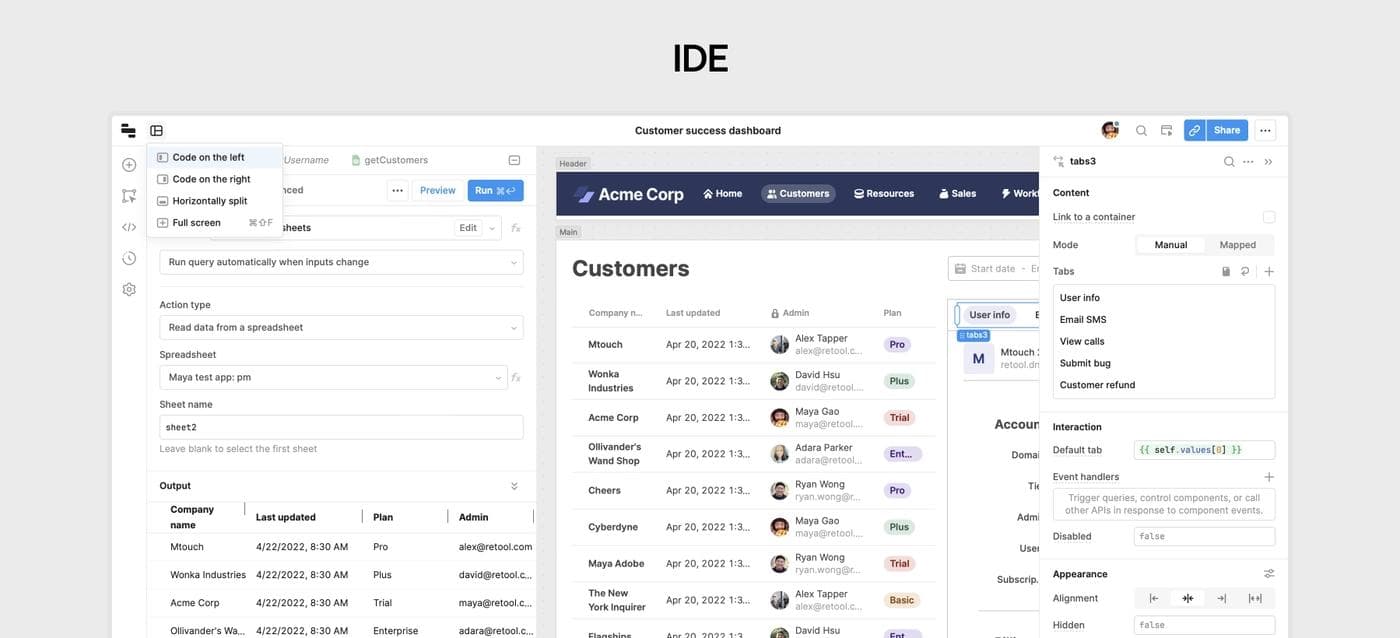Open Appearance section settings sliders icon
Viewport: 1400px width, 638px height.
coord(1269,574)
